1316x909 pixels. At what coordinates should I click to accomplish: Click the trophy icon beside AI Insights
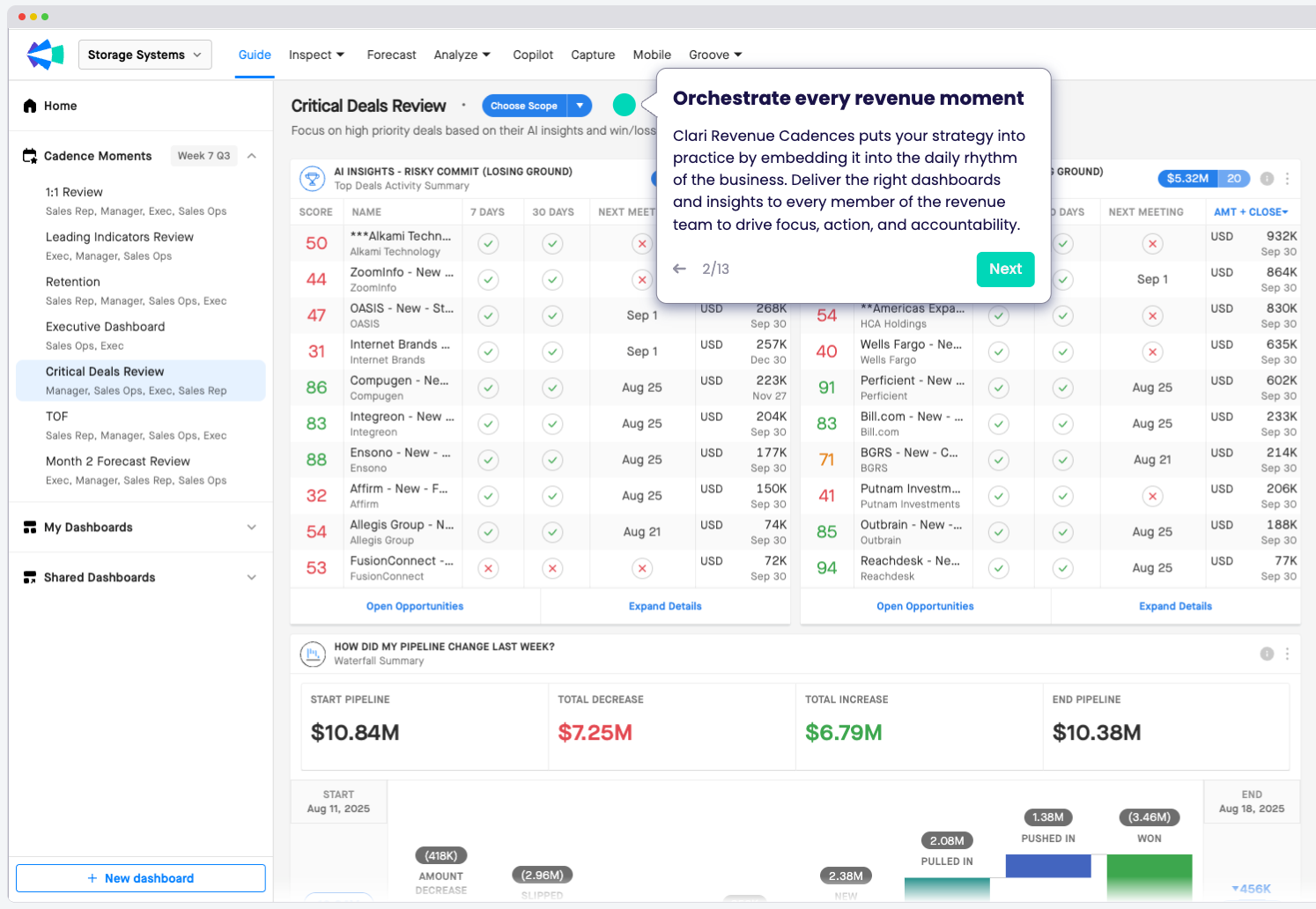[312, 179]
